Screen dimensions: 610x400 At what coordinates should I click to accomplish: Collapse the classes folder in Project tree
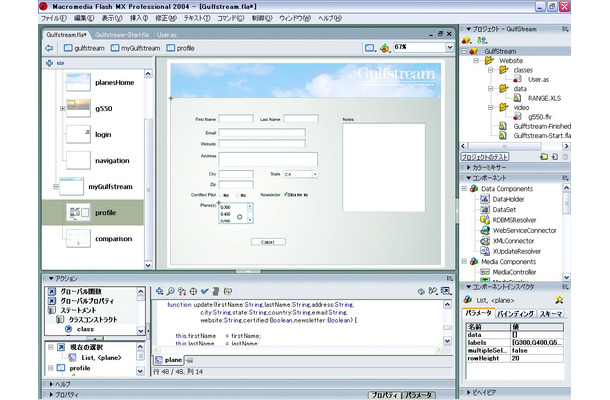tap(491, 70)
